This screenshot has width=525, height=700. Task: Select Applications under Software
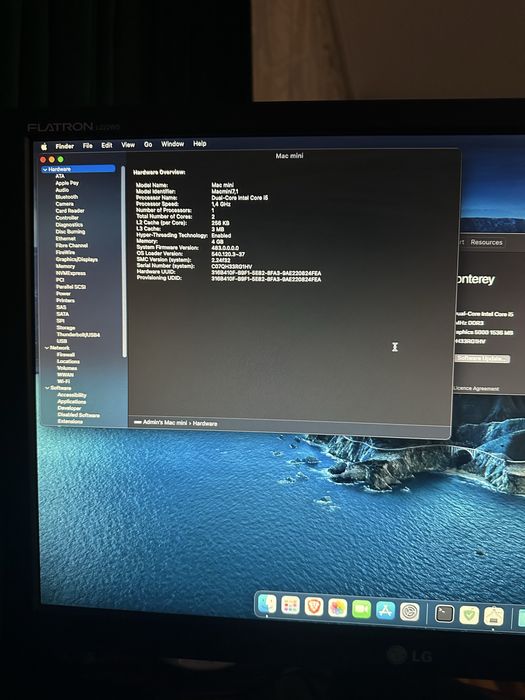tap(71, 402)
